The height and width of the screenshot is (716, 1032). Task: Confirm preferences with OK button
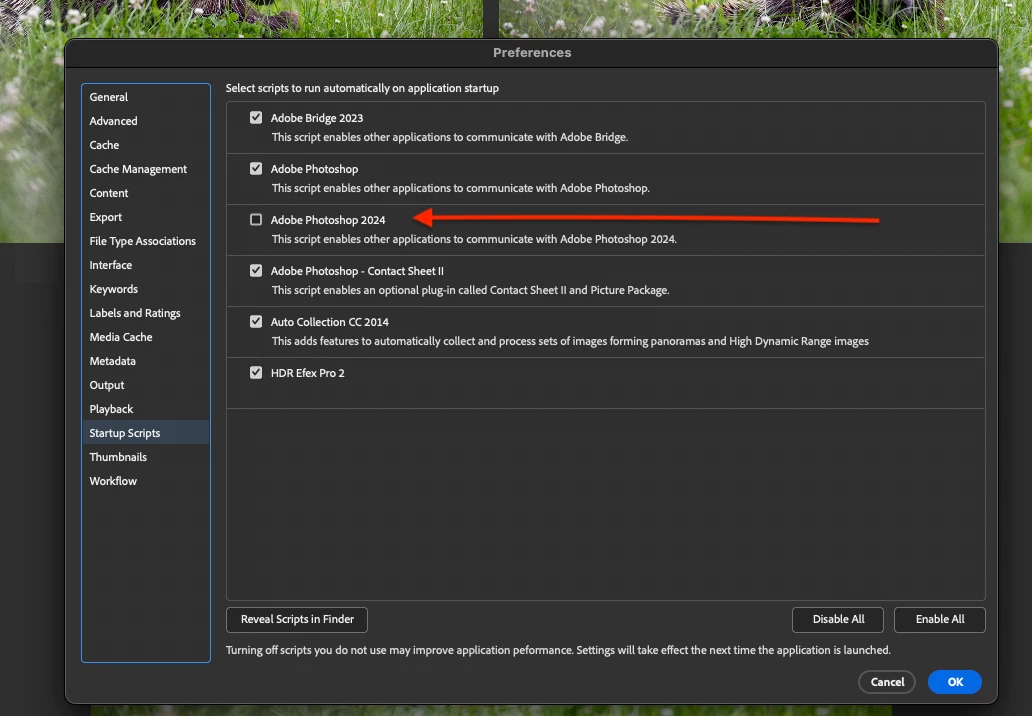pyautogui.click(x=955, y=682)
